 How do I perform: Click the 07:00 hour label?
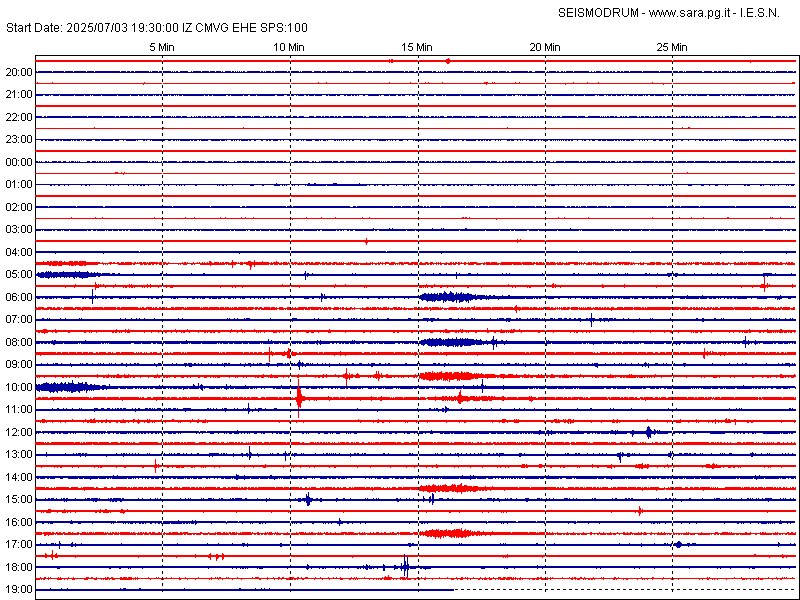pyautogui.click(x=19, y=320)
